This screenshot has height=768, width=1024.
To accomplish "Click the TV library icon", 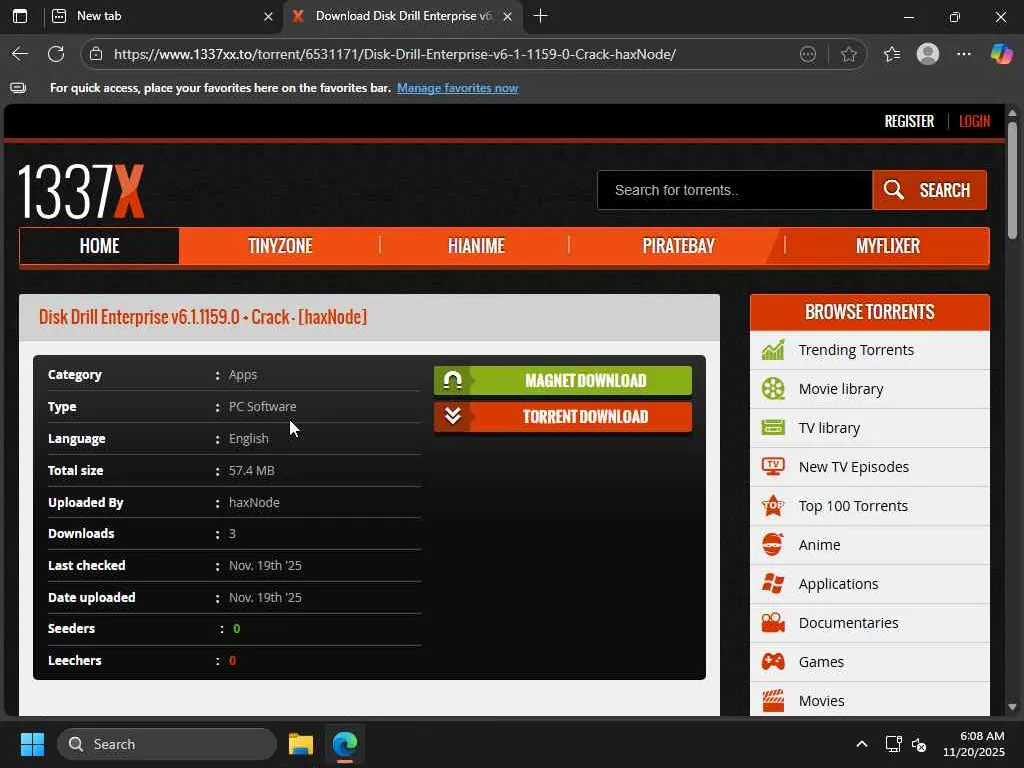I will (x=773, y=428).
